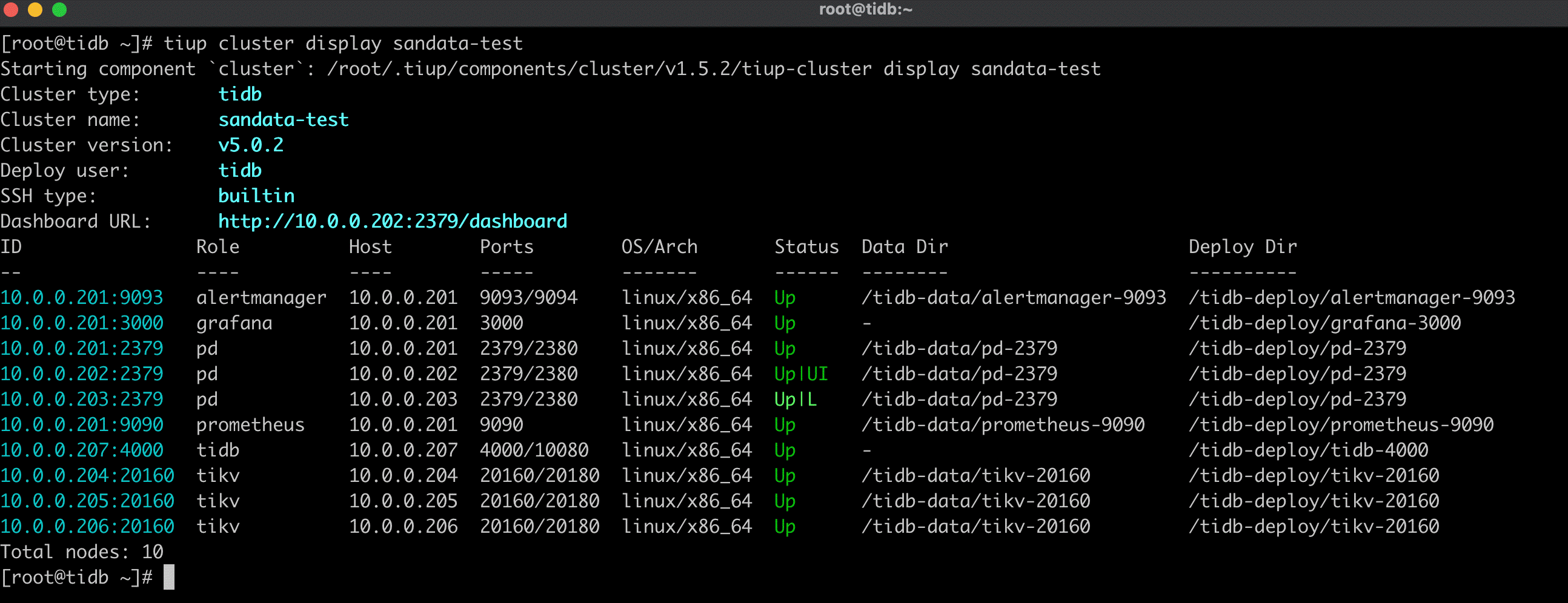
Task: Click node ID 10.0.0.201:9093
Action: (x=82, y=297)
